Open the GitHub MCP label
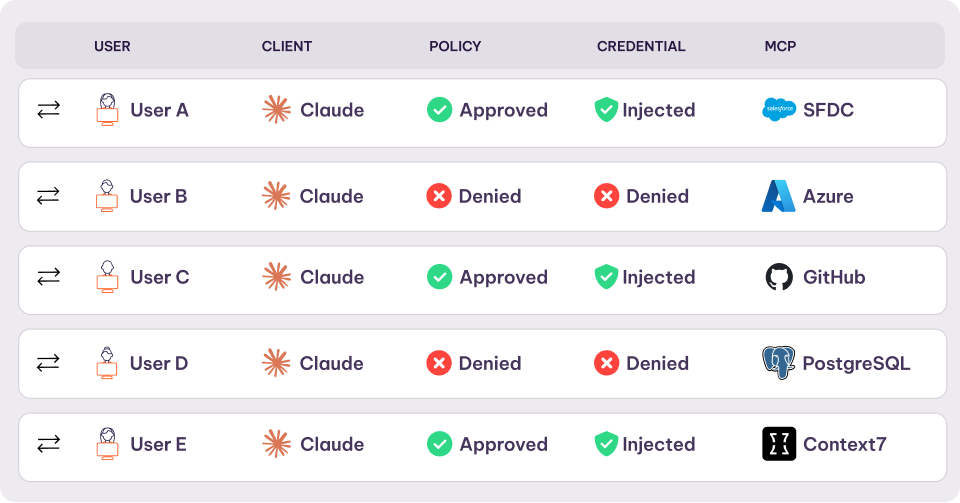The height and width of the screenshot is (503, 960). [x=834, y=277]
